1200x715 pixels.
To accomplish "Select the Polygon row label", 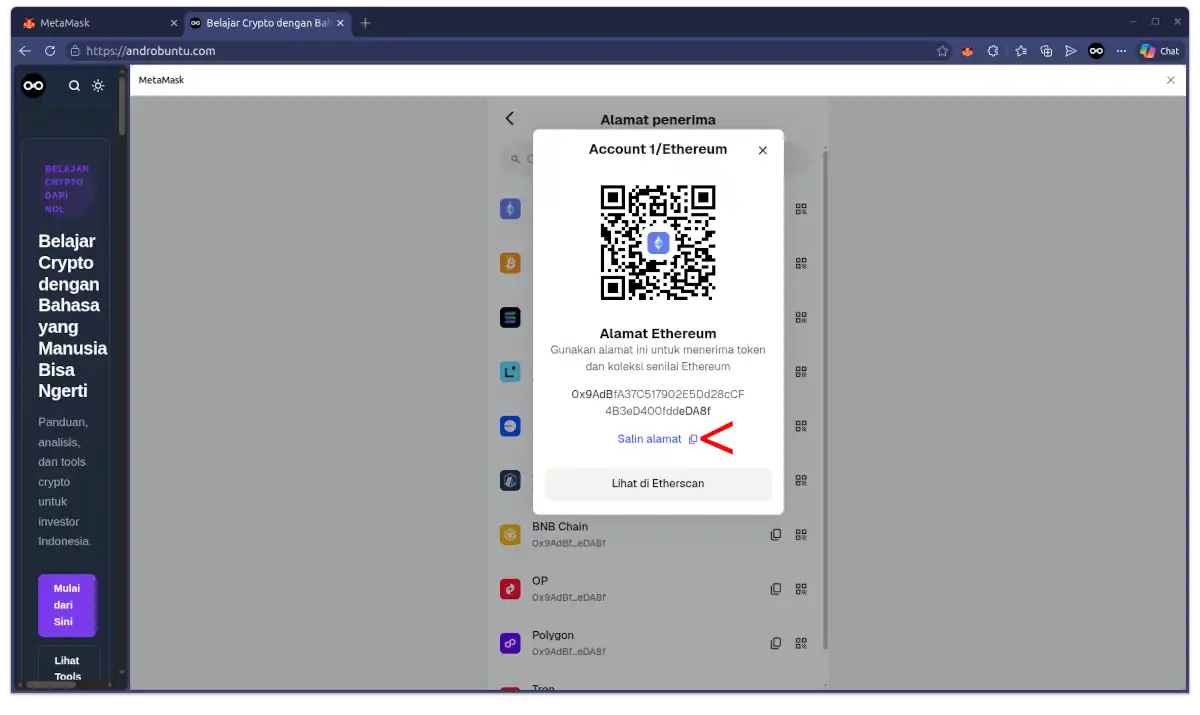I will [x=553, y=635].
